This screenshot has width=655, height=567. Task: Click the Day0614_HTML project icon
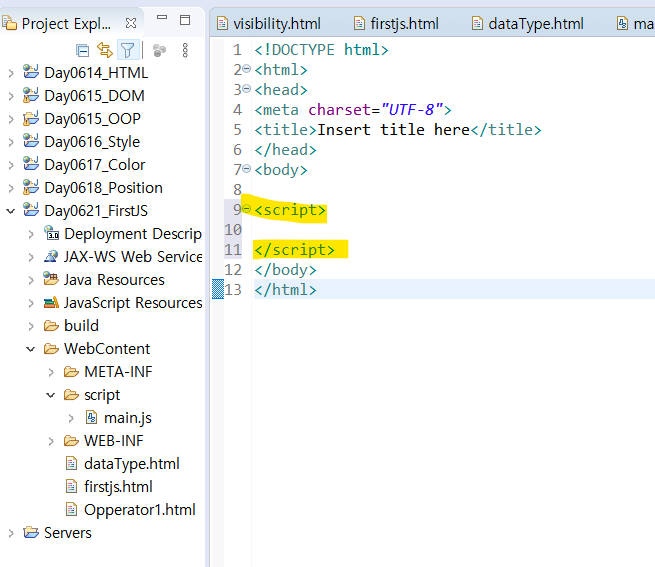pos(31,71)
